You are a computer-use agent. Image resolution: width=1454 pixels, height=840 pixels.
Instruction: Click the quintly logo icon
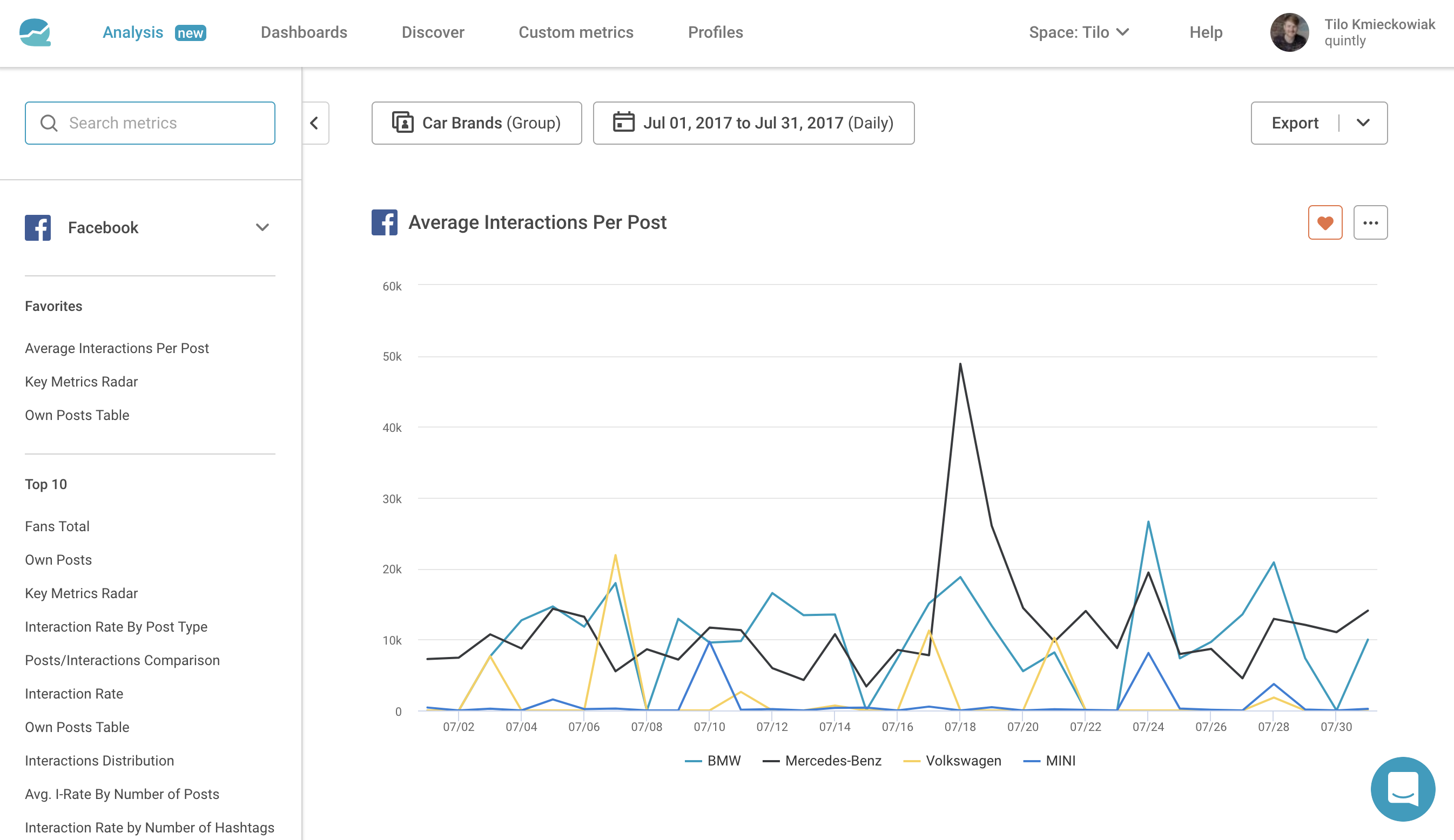pos(35,32)
